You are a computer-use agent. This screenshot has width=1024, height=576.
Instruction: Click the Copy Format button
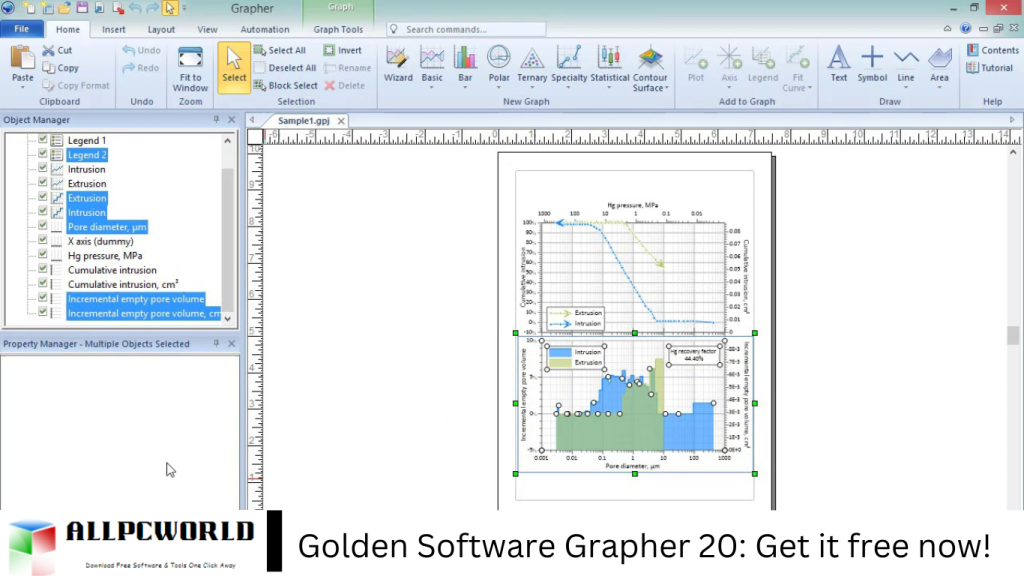tap(76, 86)
